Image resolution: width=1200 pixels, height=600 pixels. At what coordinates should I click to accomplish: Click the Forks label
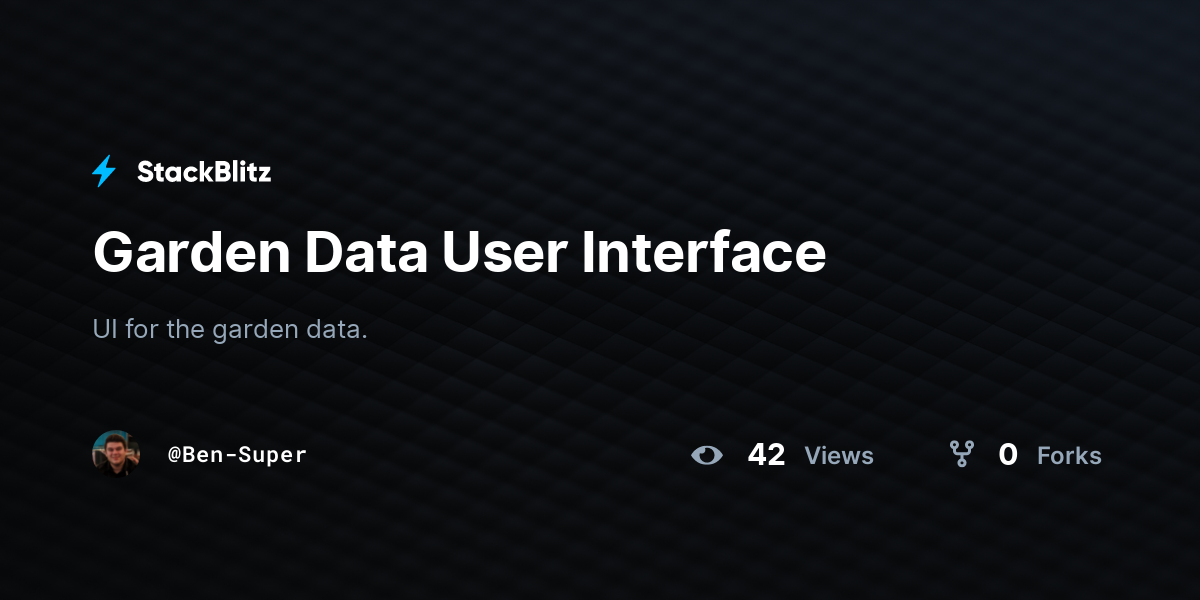pos(1069,456)
